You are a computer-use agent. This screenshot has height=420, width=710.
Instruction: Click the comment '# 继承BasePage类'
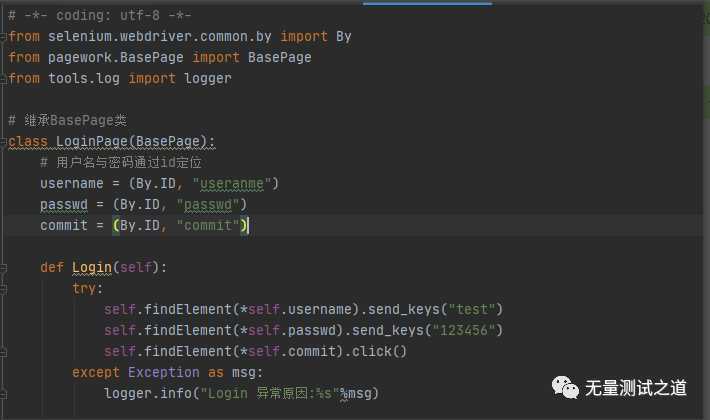click(67, 120)
